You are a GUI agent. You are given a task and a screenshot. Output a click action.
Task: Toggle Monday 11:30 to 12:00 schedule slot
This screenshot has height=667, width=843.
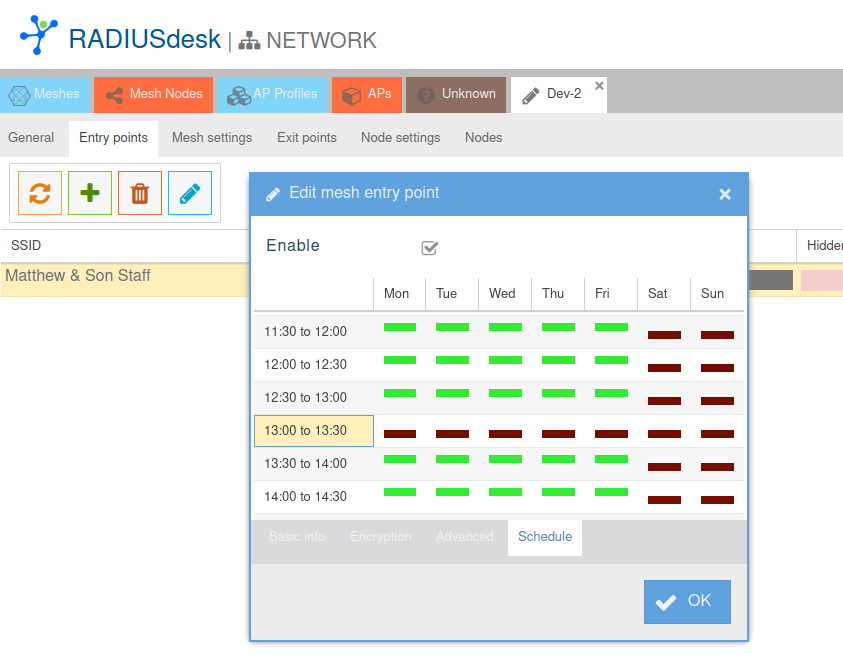(400, 327)
